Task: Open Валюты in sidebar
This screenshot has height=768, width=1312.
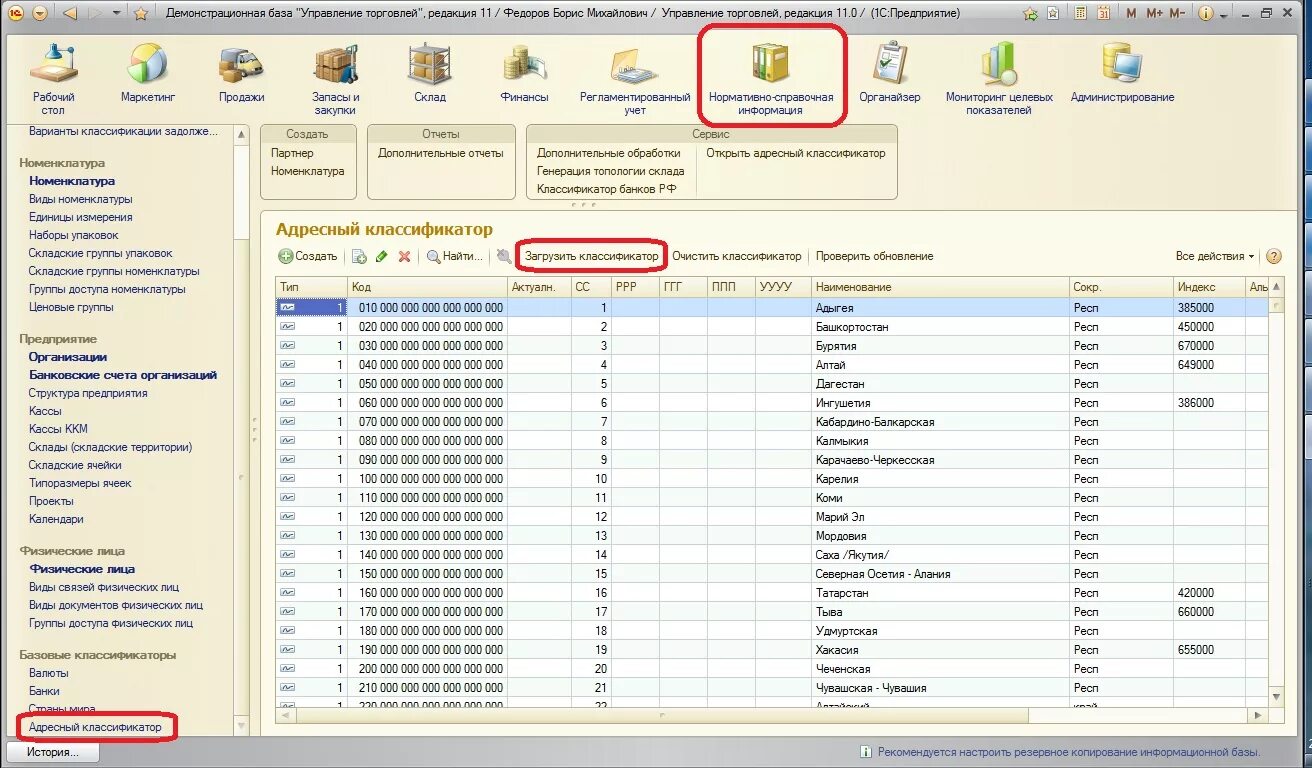Action: tap(49, 673)
